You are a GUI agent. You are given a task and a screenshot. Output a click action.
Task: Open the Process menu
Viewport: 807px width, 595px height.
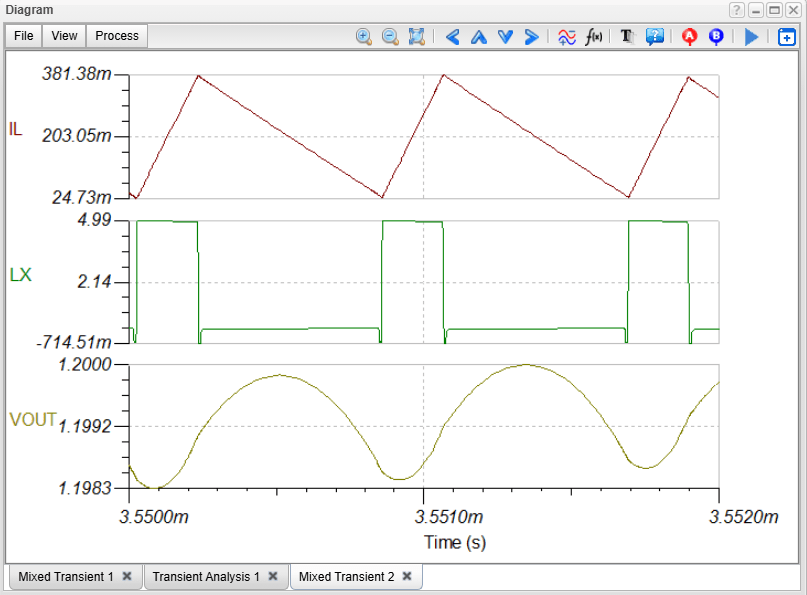[x=117, y=36]
